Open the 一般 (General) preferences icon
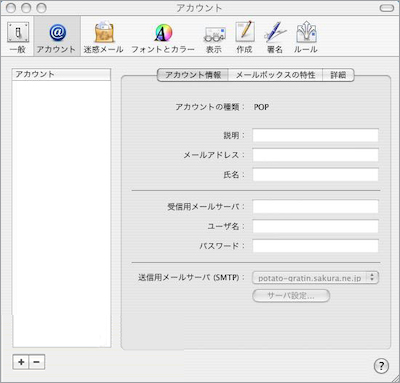This screenshot has height=383, width=400. pos(18,37)
